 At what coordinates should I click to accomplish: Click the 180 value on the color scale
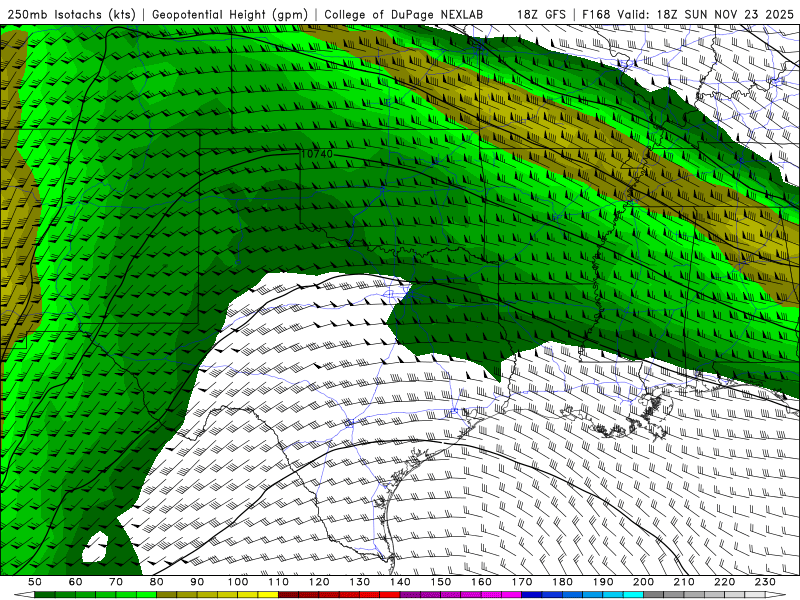click(562, 582)
